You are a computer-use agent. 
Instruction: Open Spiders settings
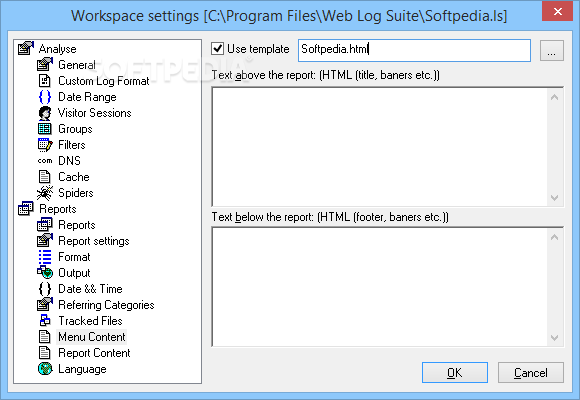click(x=76, y=192)
